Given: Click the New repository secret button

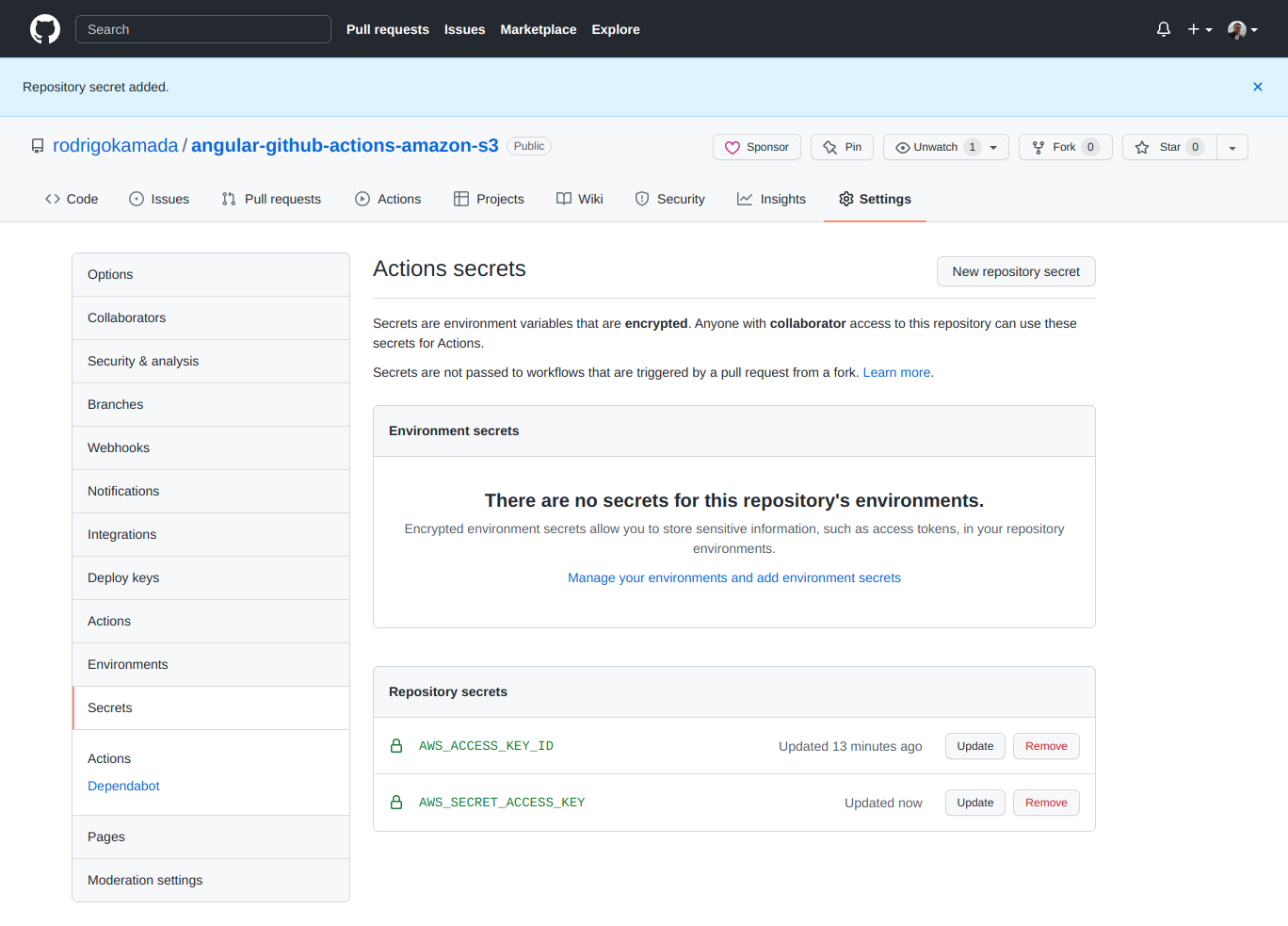Looking at the screenshot, I should tap(1016, 271).
